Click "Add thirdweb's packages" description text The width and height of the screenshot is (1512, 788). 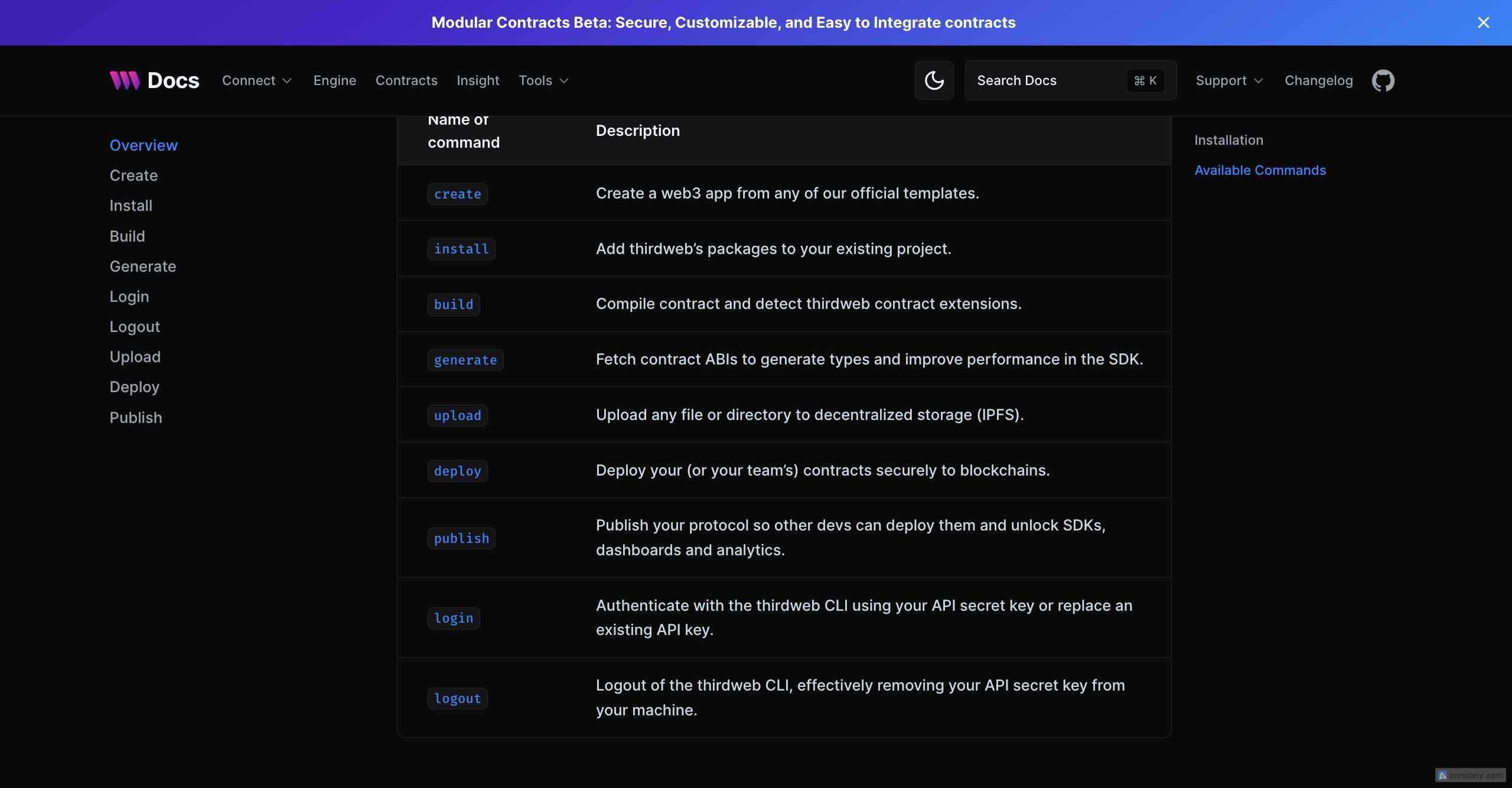pos(774,249)
